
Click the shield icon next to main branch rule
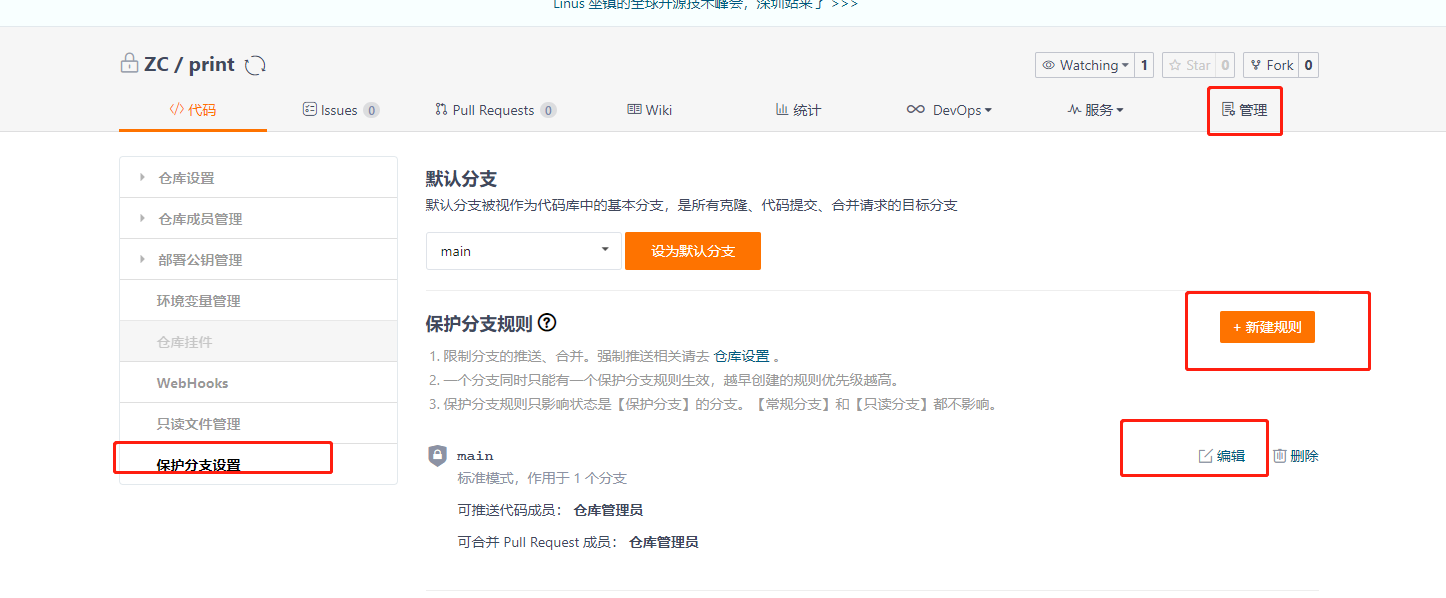click(x=438, y=456)
